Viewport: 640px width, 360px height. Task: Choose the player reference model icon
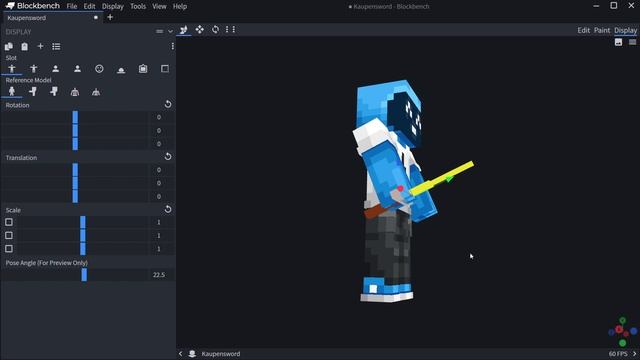coord(12,91)
